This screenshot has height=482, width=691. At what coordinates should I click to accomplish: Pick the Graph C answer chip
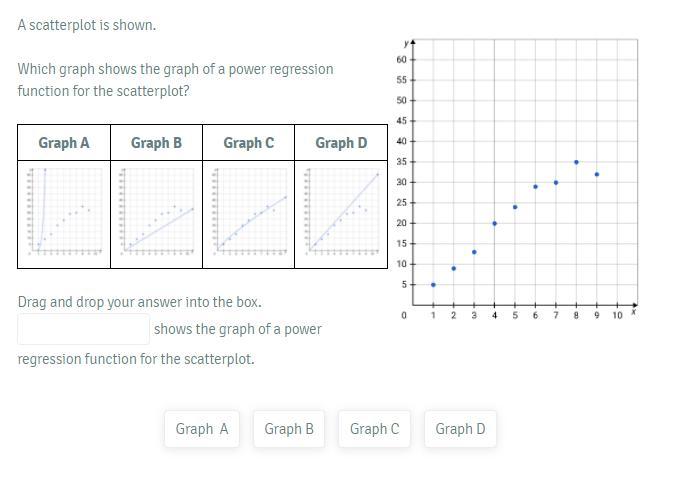click(x=374, y=429)
